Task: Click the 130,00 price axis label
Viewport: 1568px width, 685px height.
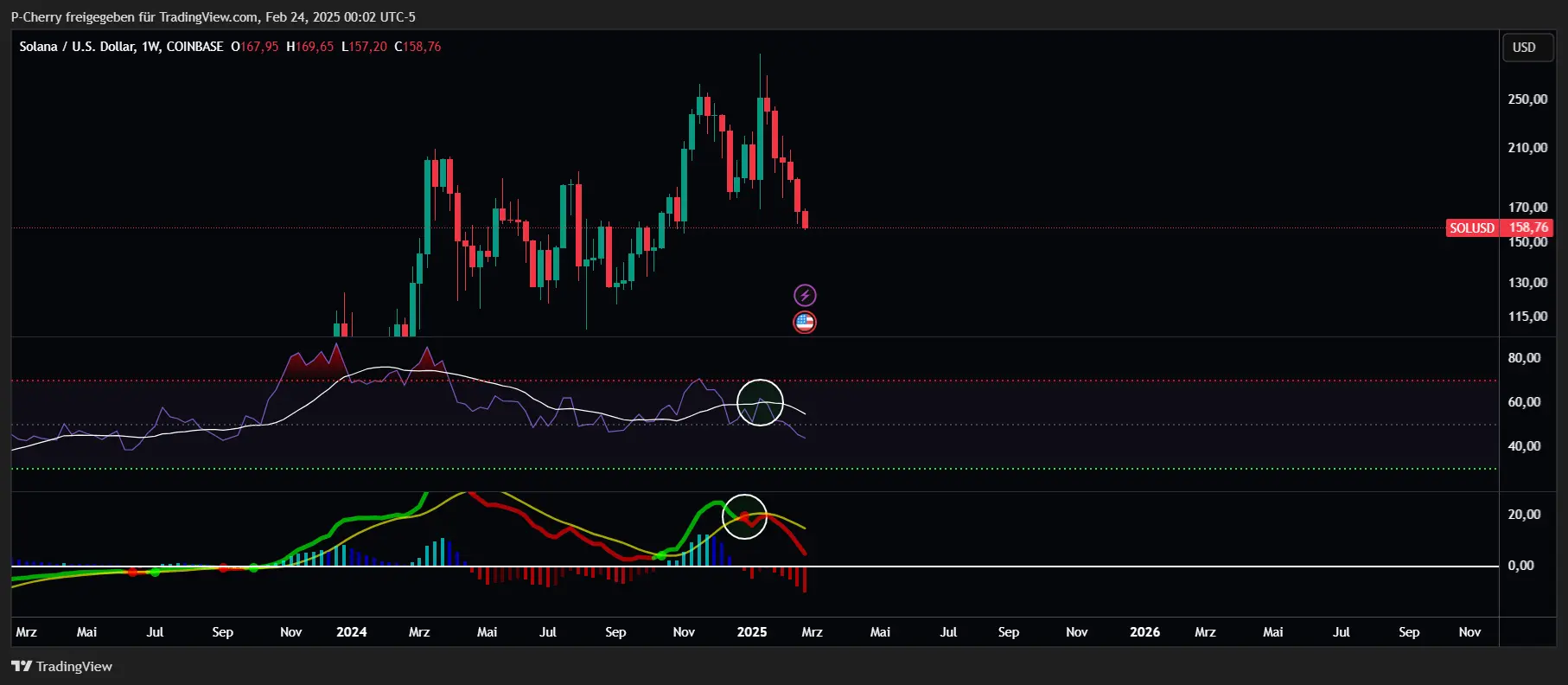Action: [x=1527, y=283]
